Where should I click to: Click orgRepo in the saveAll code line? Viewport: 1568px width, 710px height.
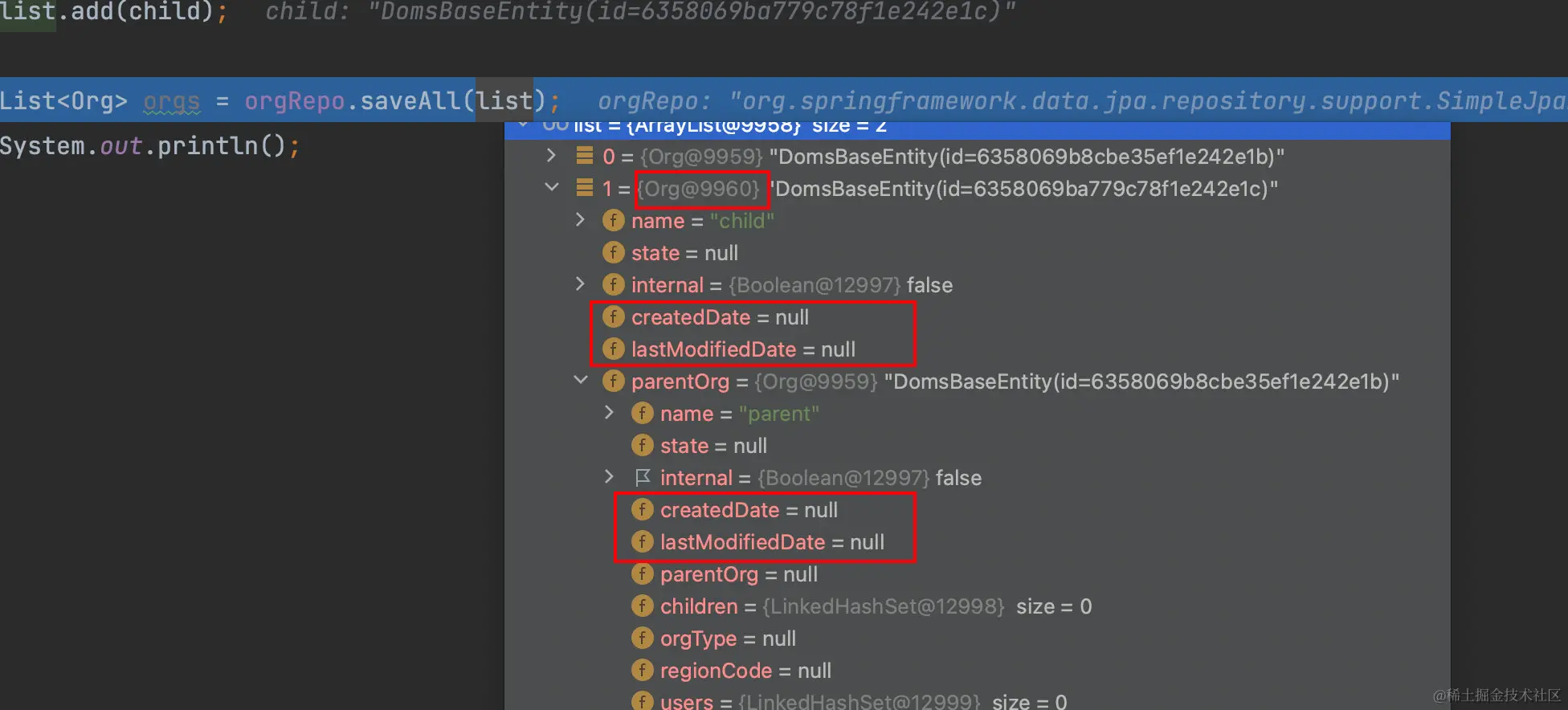tap(295, 101)
